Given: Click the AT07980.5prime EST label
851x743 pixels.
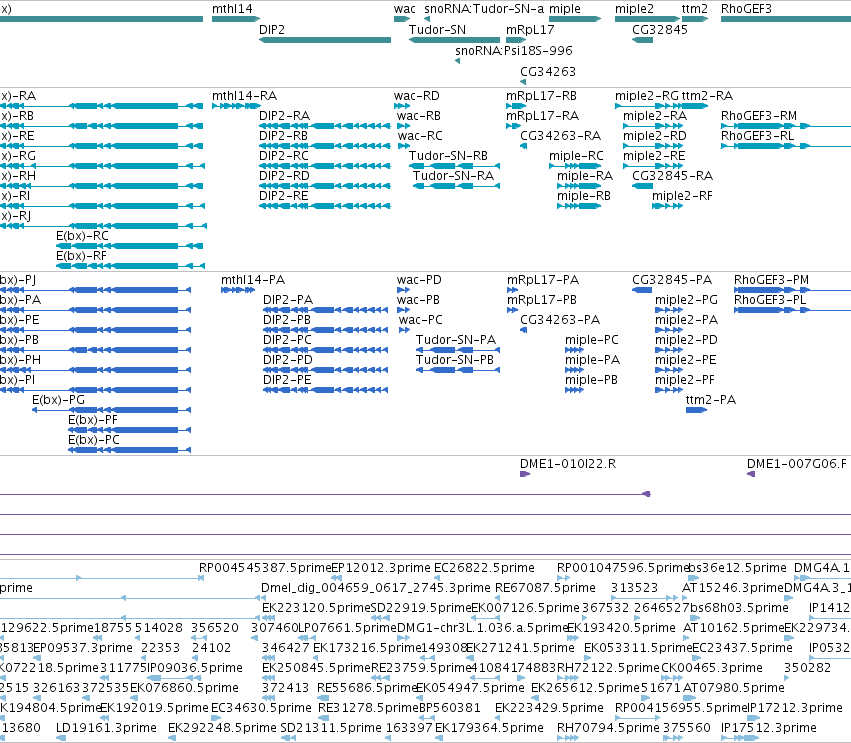Looking at the screenshot, I should click(x=733, y=688).
